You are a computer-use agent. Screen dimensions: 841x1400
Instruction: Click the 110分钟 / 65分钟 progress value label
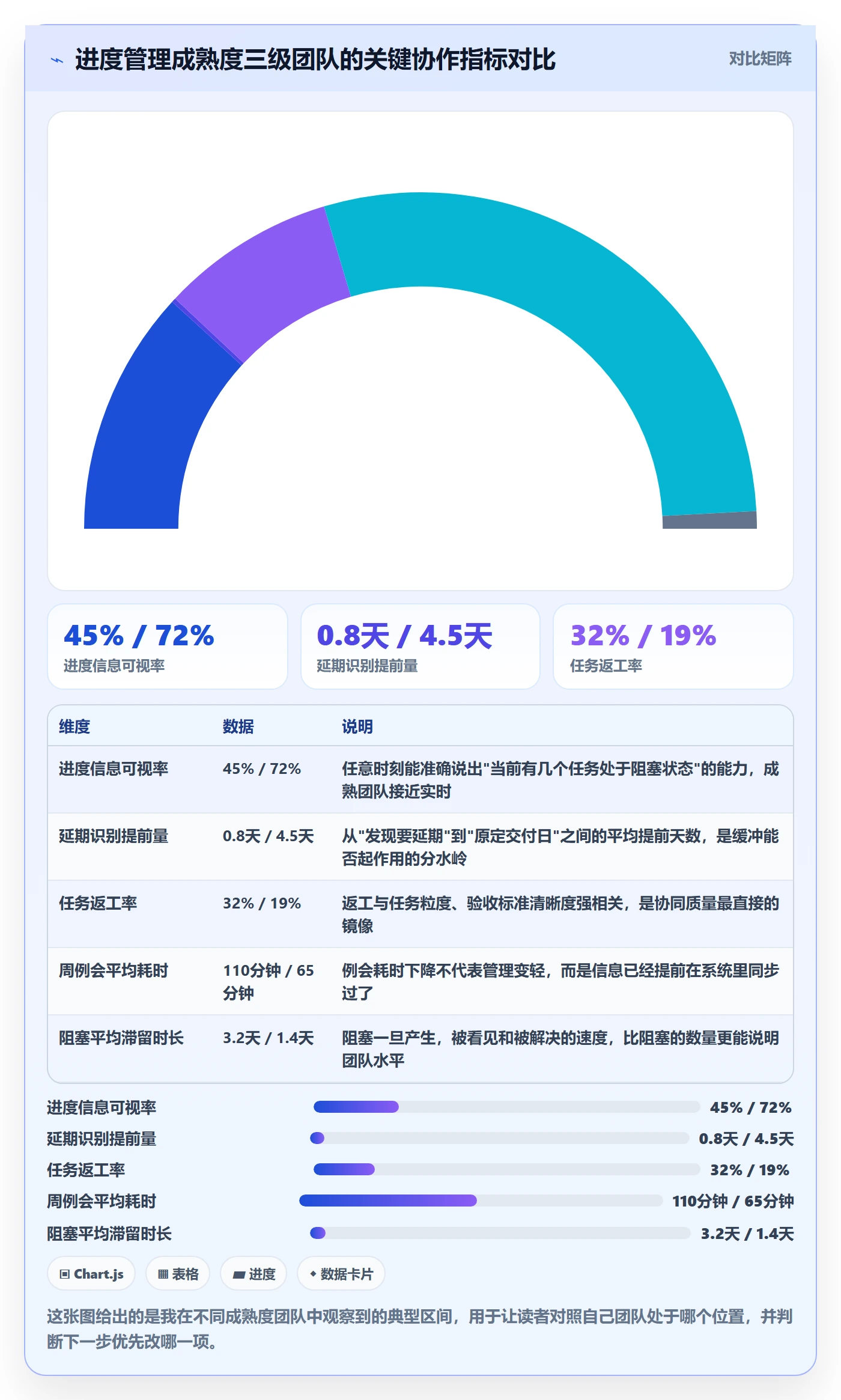tap(733, 1201)
